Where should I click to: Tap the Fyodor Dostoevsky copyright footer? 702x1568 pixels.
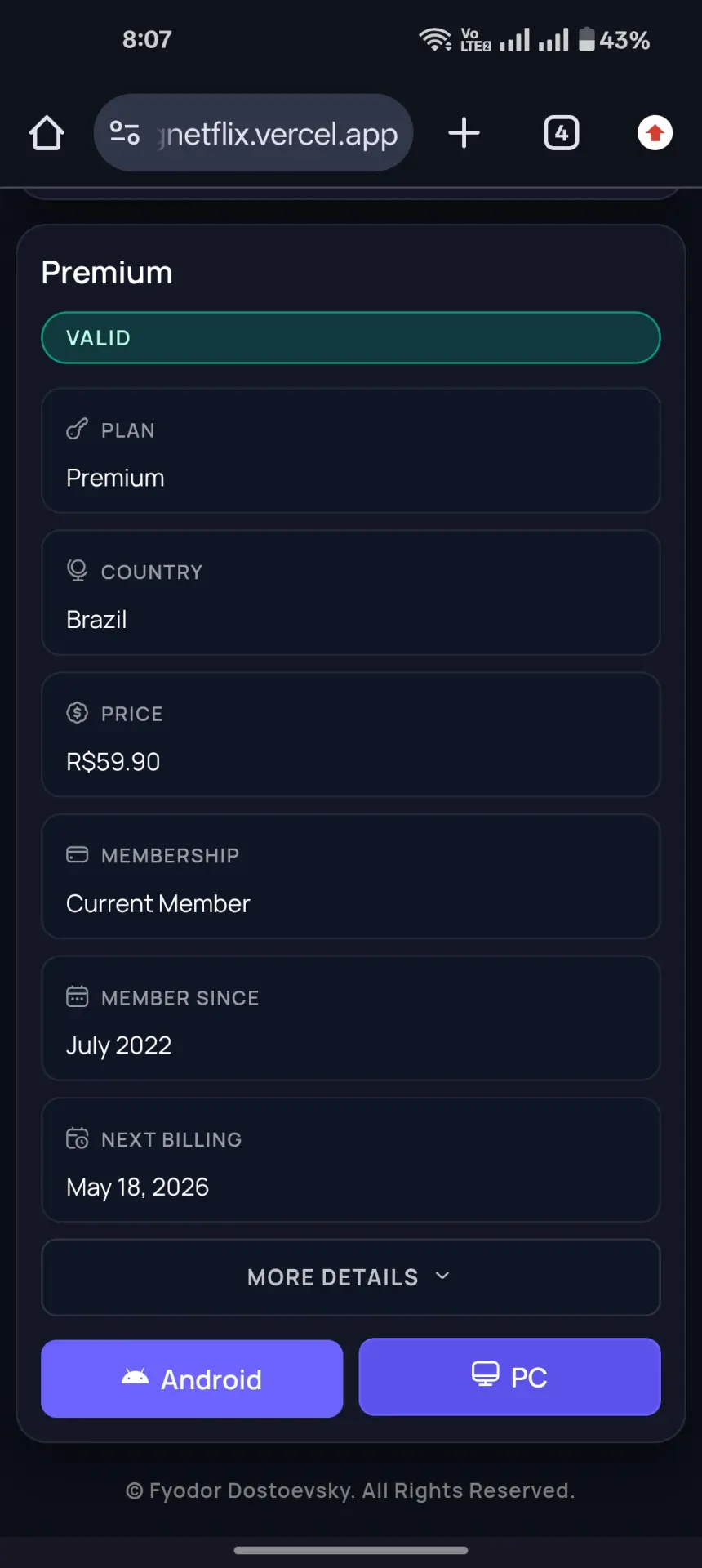pyautogui.click(x=350, y=1490)
